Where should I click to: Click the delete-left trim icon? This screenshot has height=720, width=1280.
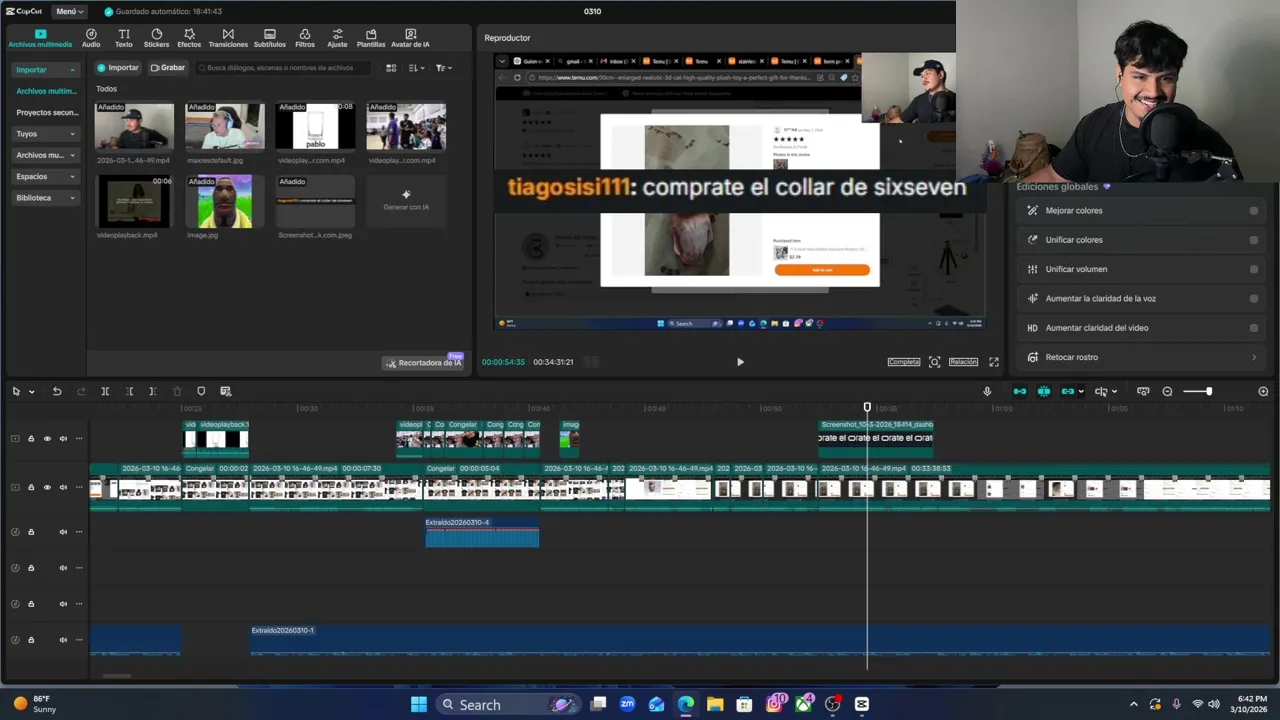click(129, 392)
